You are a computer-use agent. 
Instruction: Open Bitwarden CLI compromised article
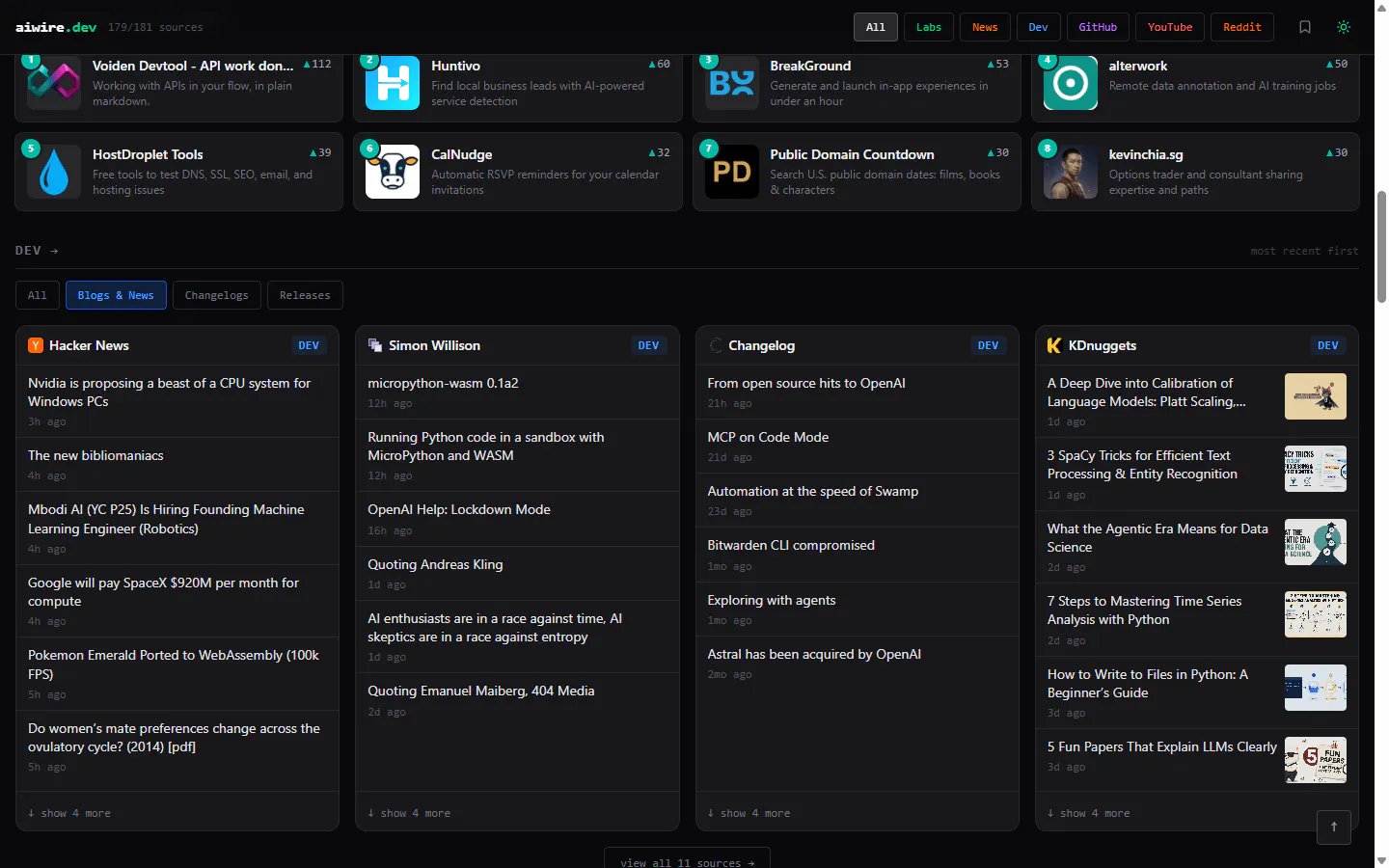(x=791, y=545)
